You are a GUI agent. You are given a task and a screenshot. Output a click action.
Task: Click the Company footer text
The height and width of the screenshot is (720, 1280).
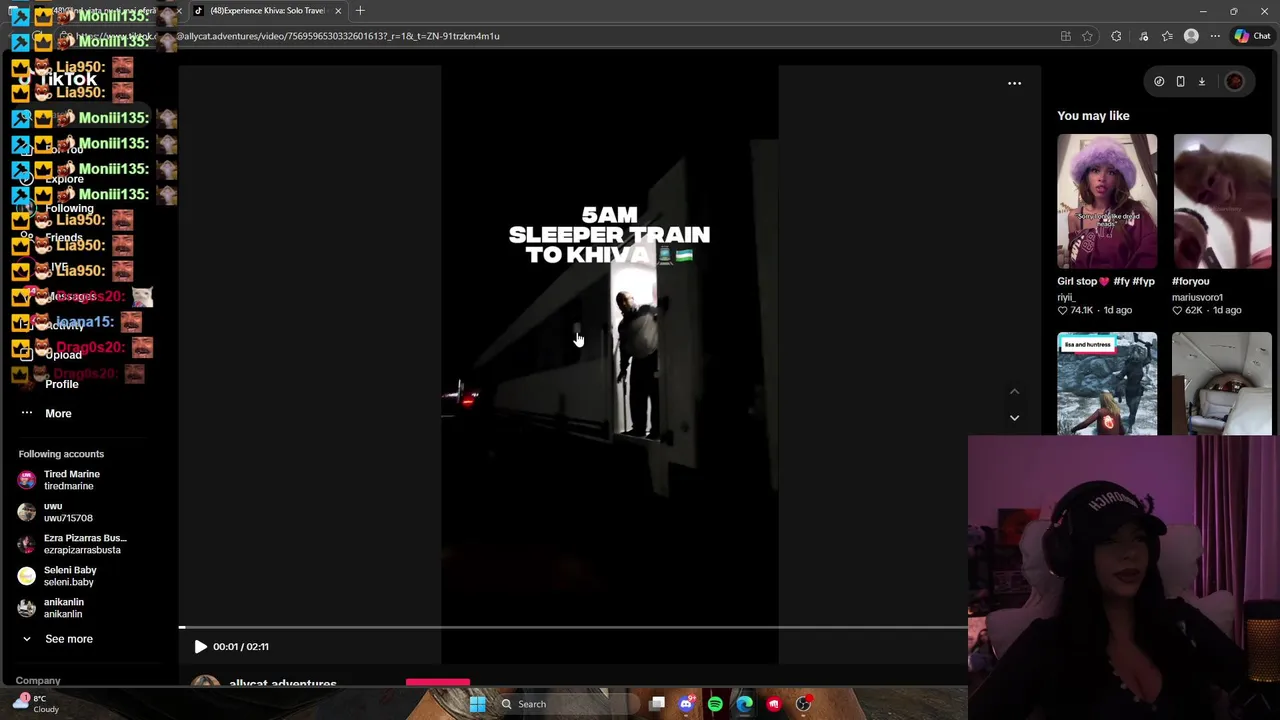click(x=38, y=680)
